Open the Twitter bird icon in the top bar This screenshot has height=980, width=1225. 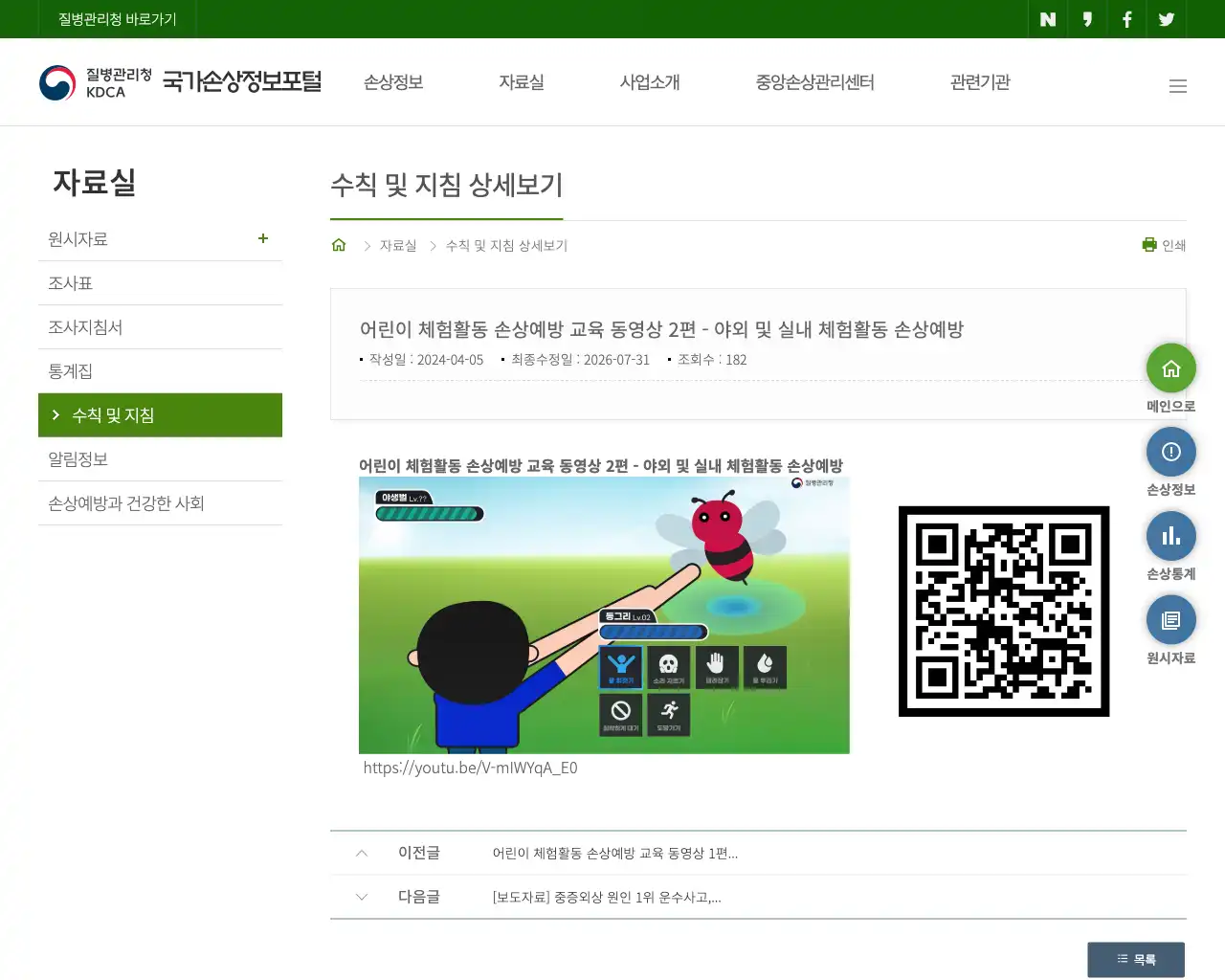tap(1167, 19)
